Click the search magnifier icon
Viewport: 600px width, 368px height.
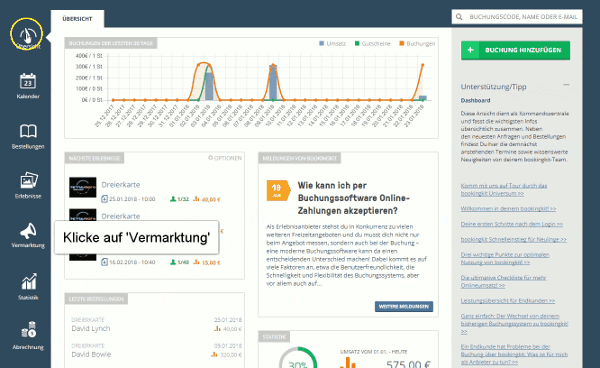tap(459, 17)
